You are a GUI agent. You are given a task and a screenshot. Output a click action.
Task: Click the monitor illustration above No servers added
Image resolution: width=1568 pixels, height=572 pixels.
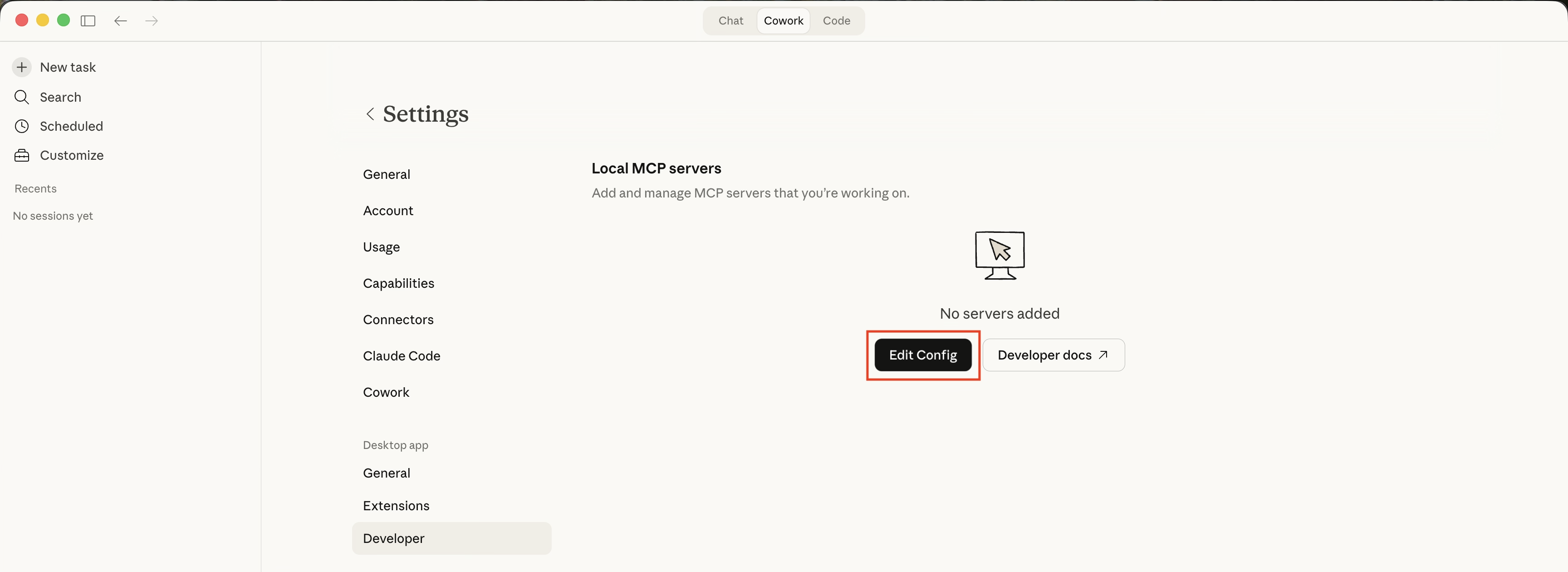pos(1000,255)
